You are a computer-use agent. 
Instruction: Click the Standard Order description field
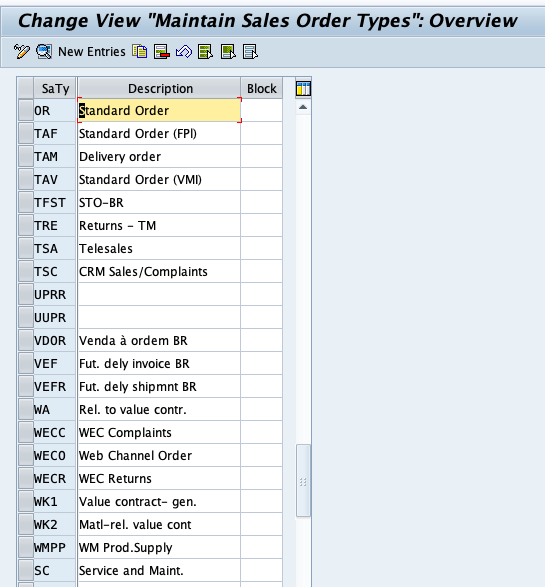(159, 110)
